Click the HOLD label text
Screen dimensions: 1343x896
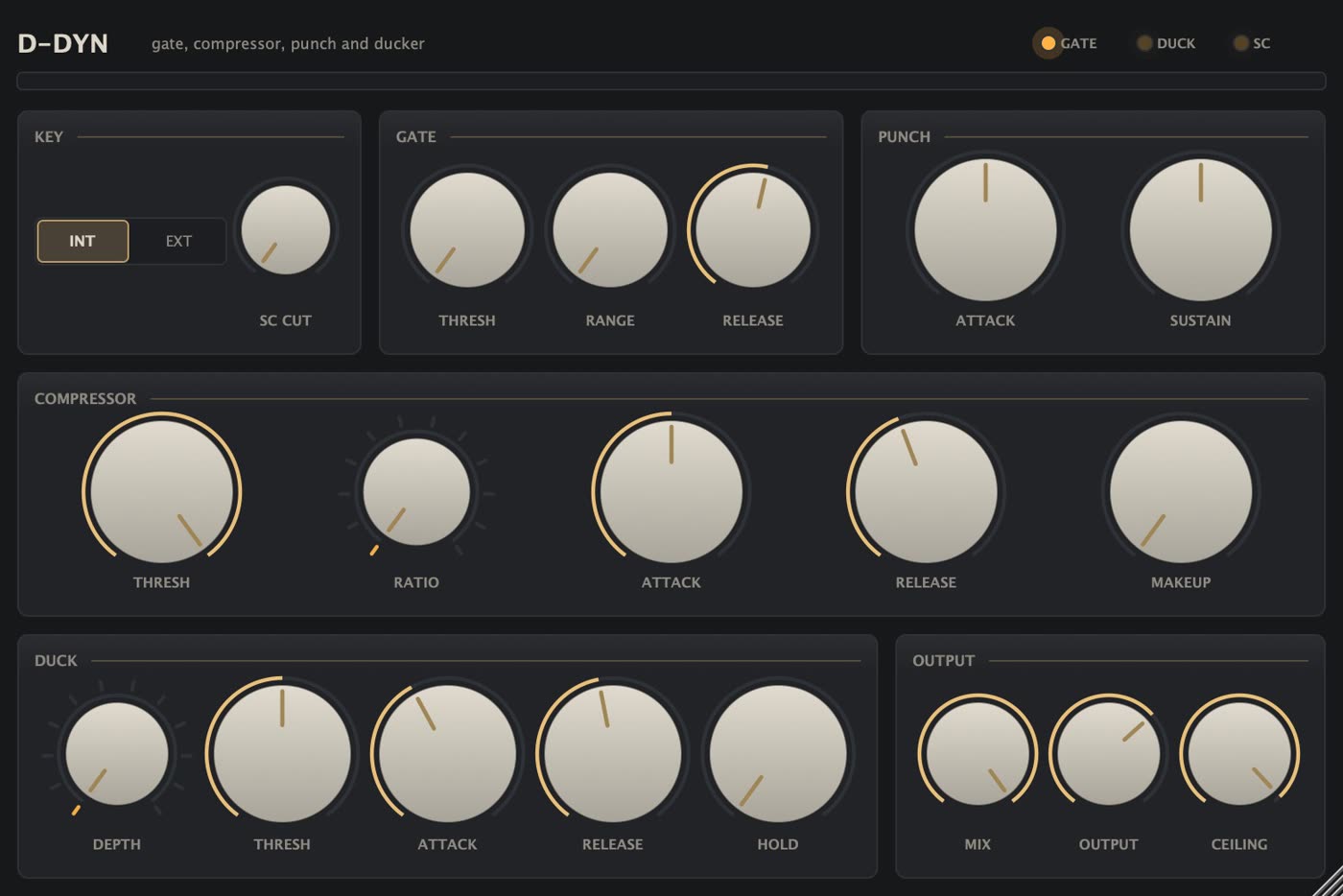click(778, 844)
